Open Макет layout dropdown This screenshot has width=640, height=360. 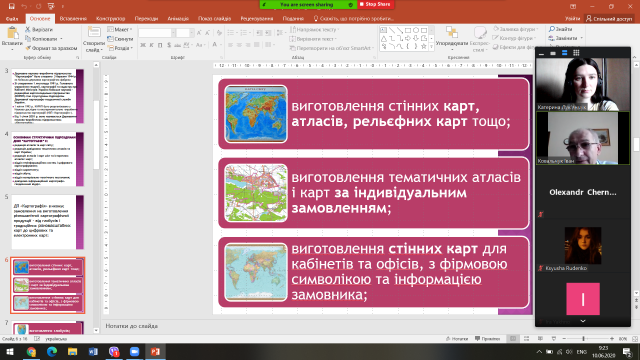tap(120, 29)
